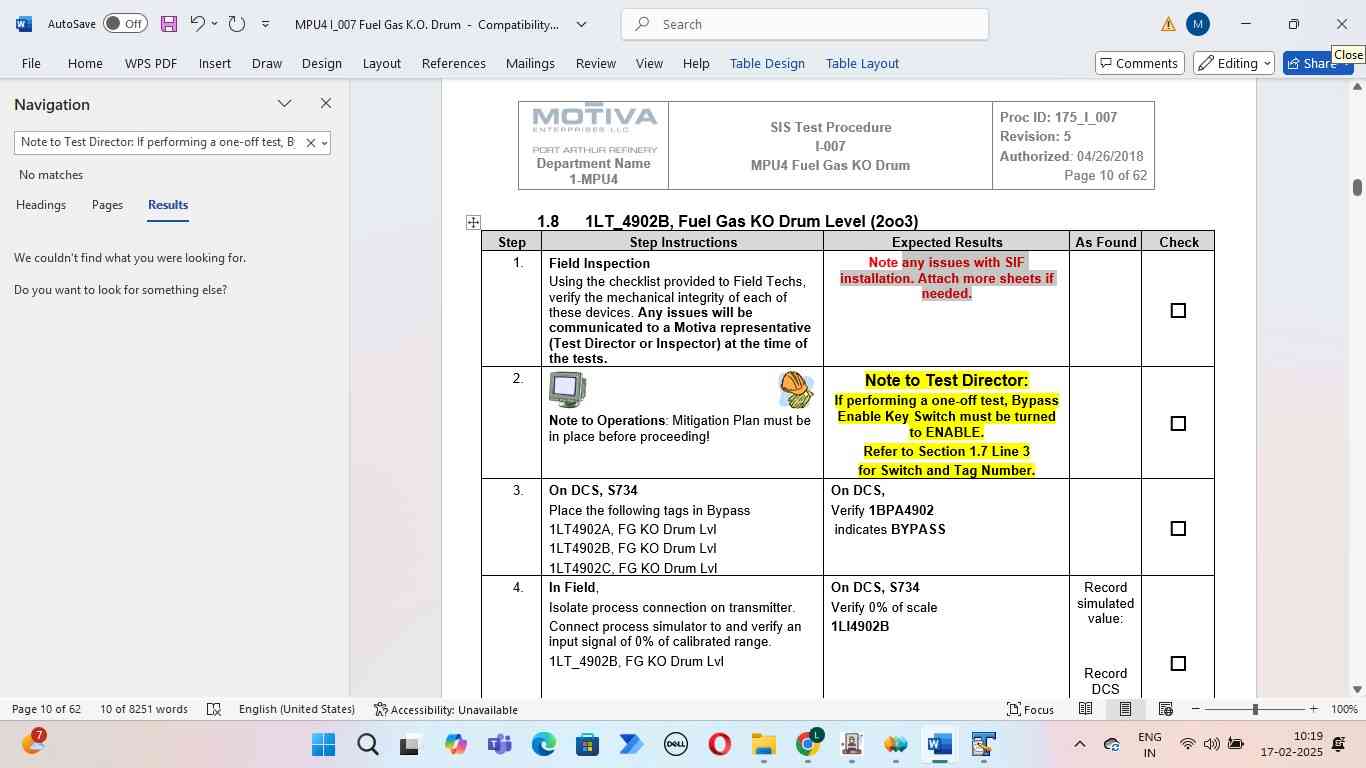The image size is (1366, 768).
Task: Click the 100% zoom level
Action: coord(1345,709)
